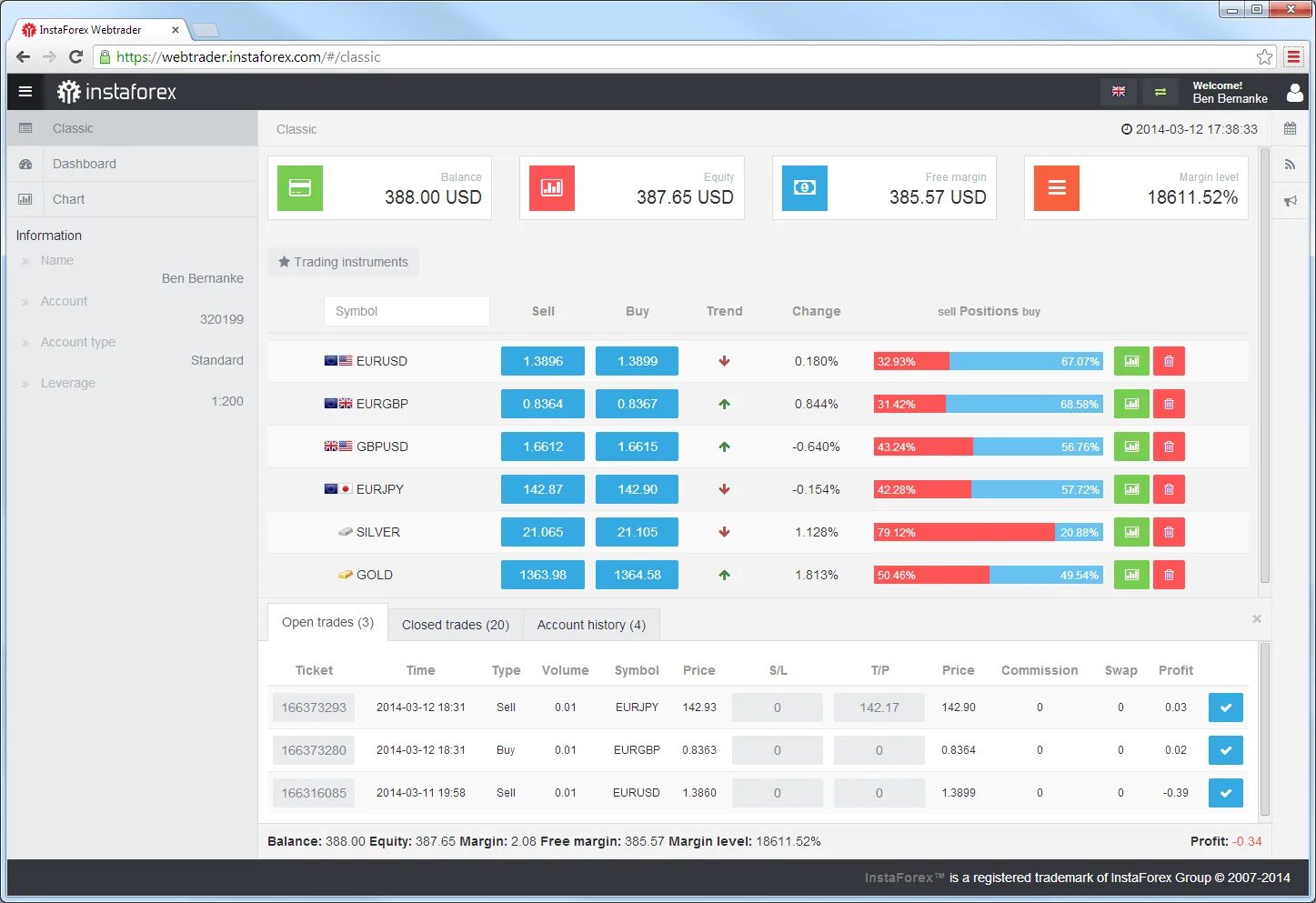The height and width of the screenshot is (903, 1316).
Task: Click SILVER positions ratio bar
Action: point(989,532)
